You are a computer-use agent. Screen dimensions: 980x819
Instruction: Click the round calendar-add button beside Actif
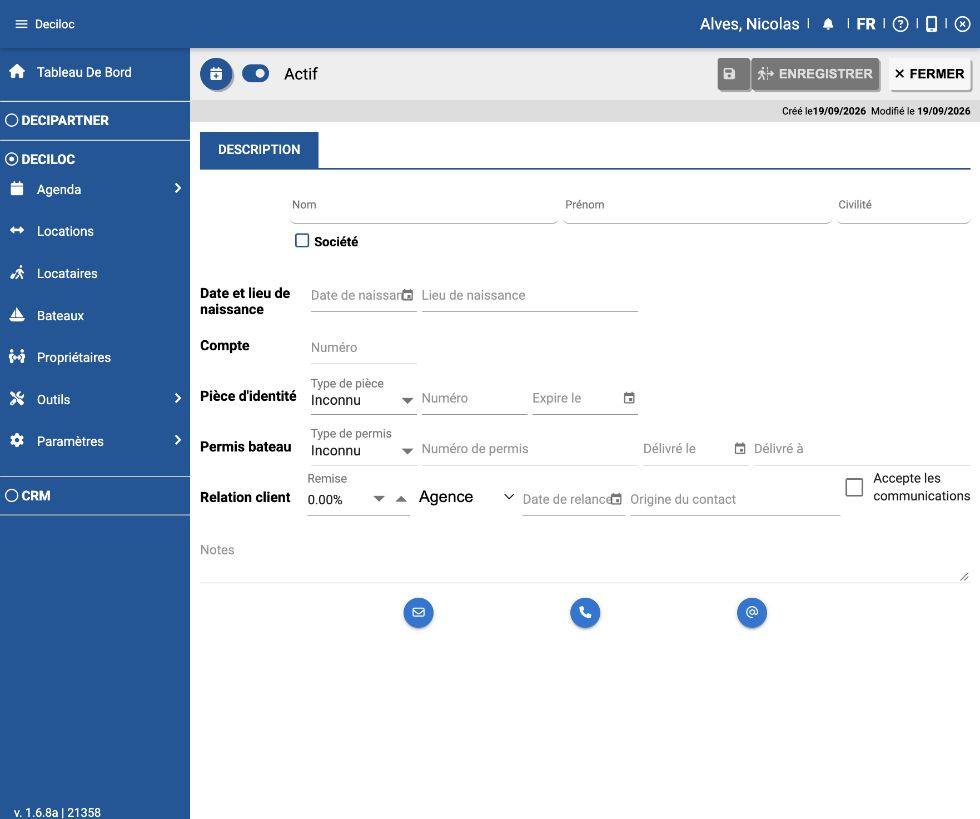(216, 74)
